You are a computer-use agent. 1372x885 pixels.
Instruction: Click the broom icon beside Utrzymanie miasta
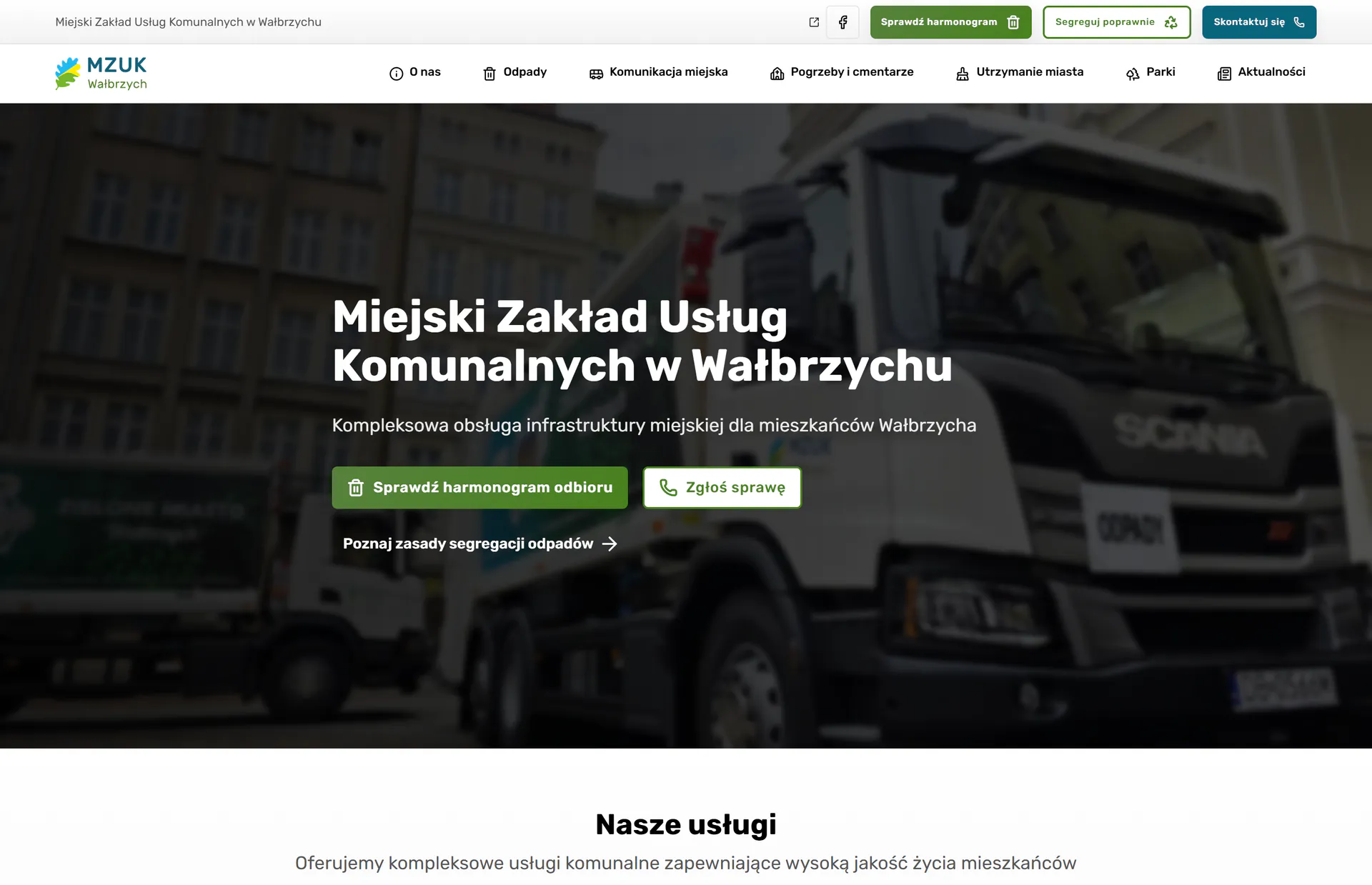click(x=963, y=74)
